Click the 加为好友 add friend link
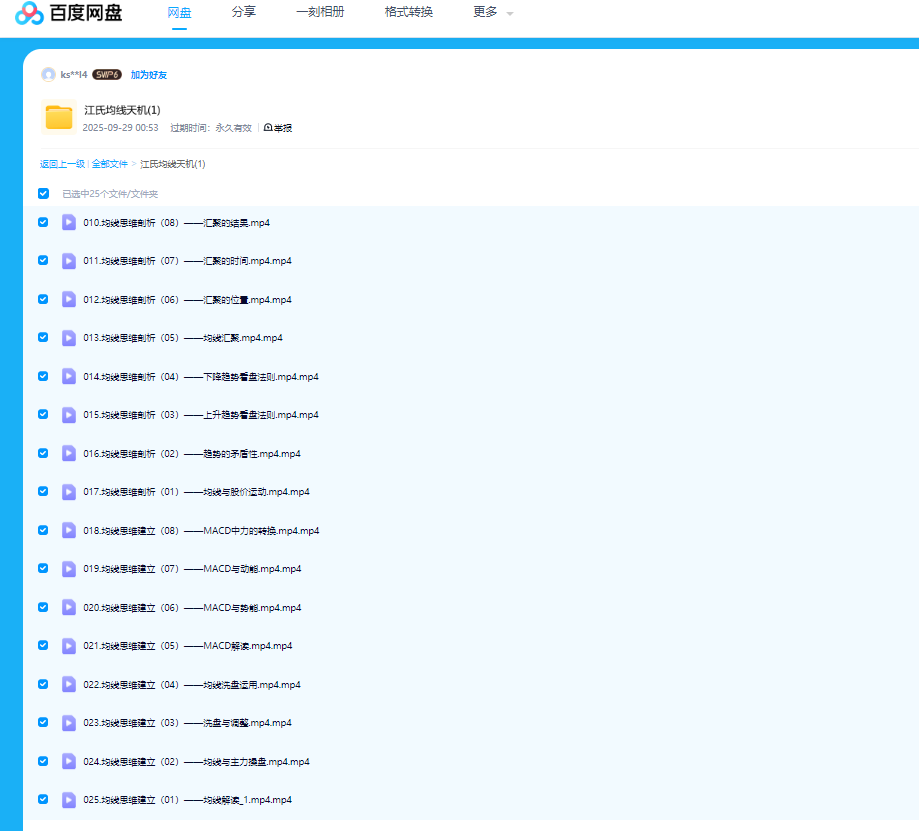919x831 pixels. pyautogui.click(x=149, y=75)
